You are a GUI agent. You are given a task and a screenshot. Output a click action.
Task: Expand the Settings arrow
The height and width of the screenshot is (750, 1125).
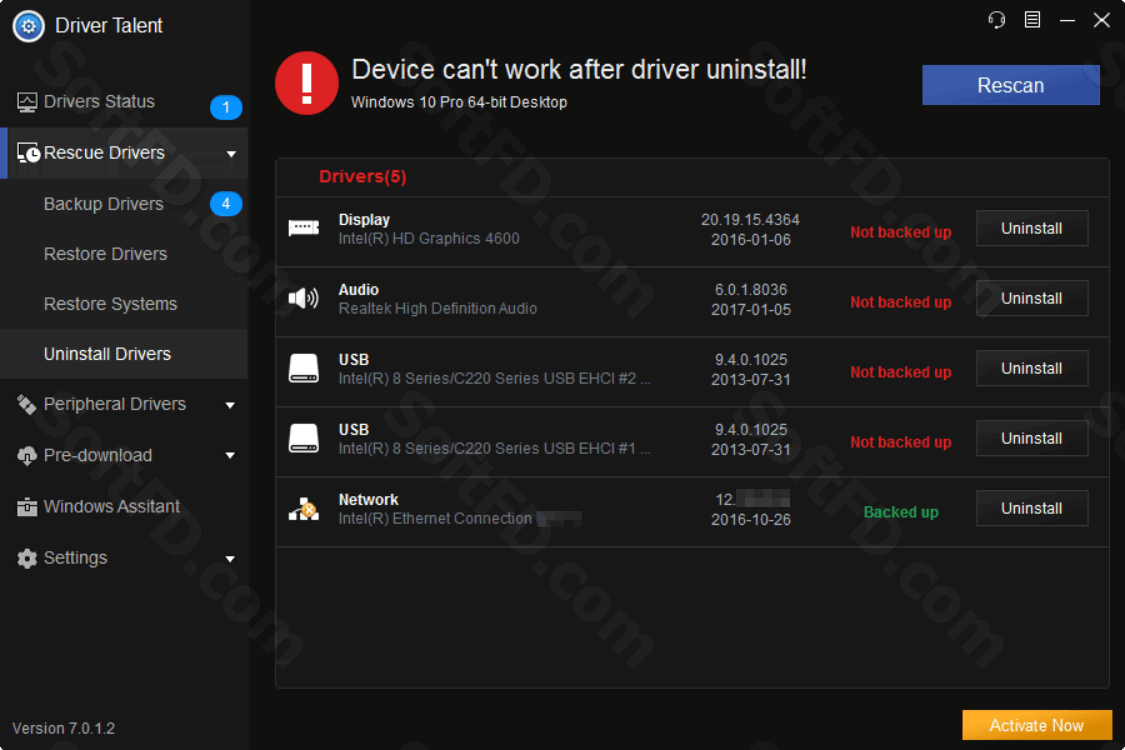pyautogui.click(x=230, y=559)
